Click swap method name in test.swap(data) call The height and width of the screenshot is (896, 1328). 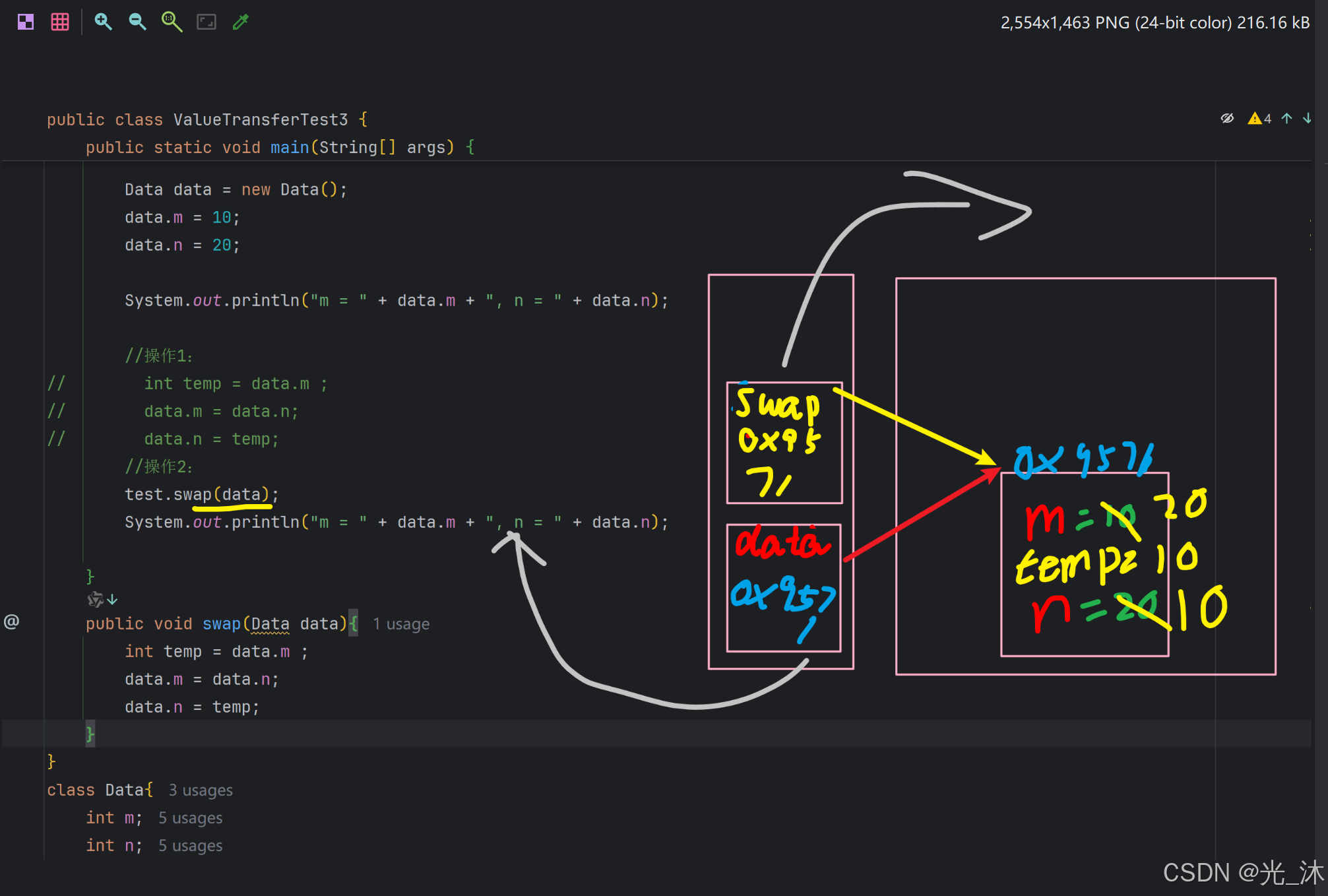pyautogui.click(x=192, y=495)
